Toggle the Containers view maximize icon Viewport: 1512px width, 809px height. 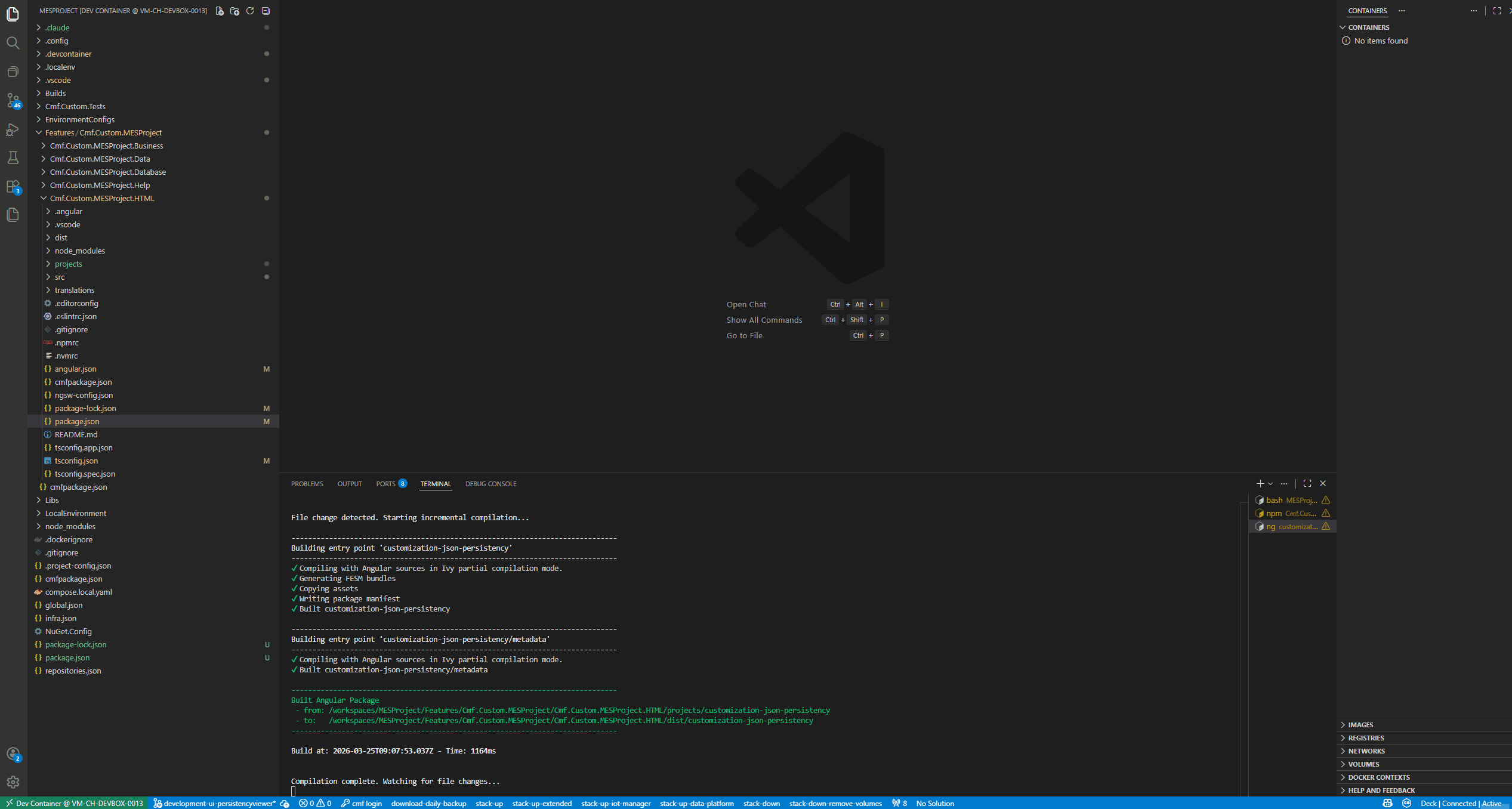click(1496, 11)
